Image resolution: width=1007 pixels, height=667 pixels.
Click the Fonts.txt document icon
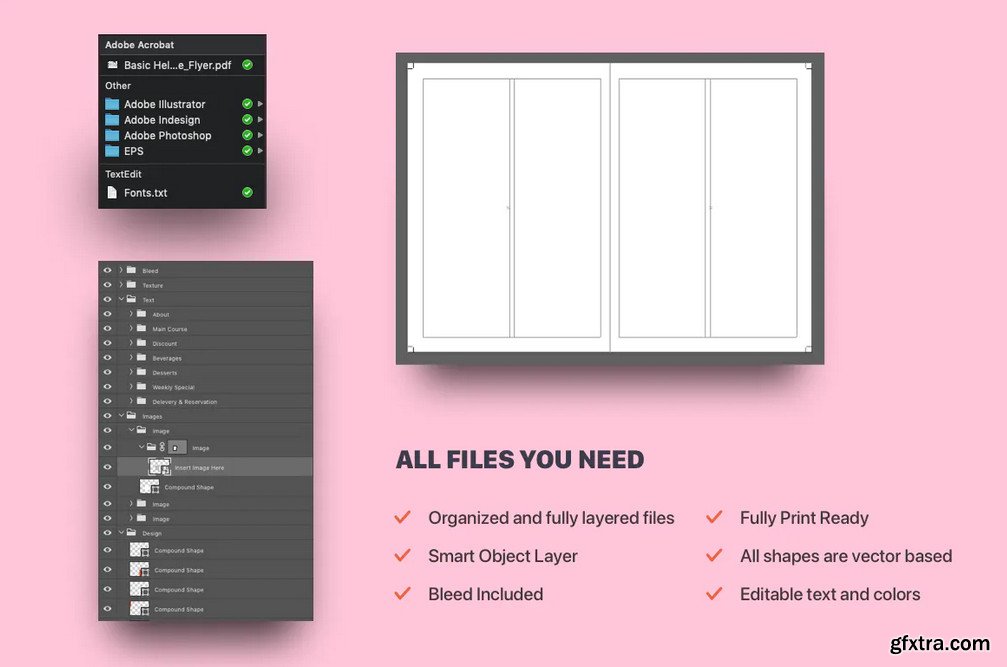(x=112, y=193)
